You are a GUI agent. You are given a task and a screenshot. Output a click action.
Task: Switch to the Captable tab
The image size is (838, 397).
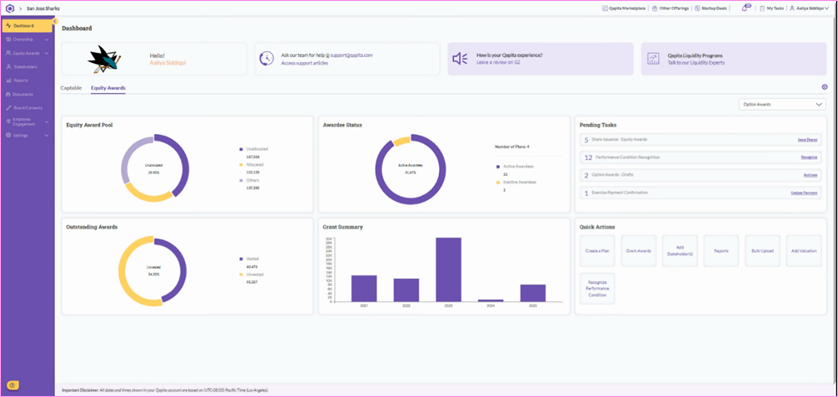click(71, 88)
